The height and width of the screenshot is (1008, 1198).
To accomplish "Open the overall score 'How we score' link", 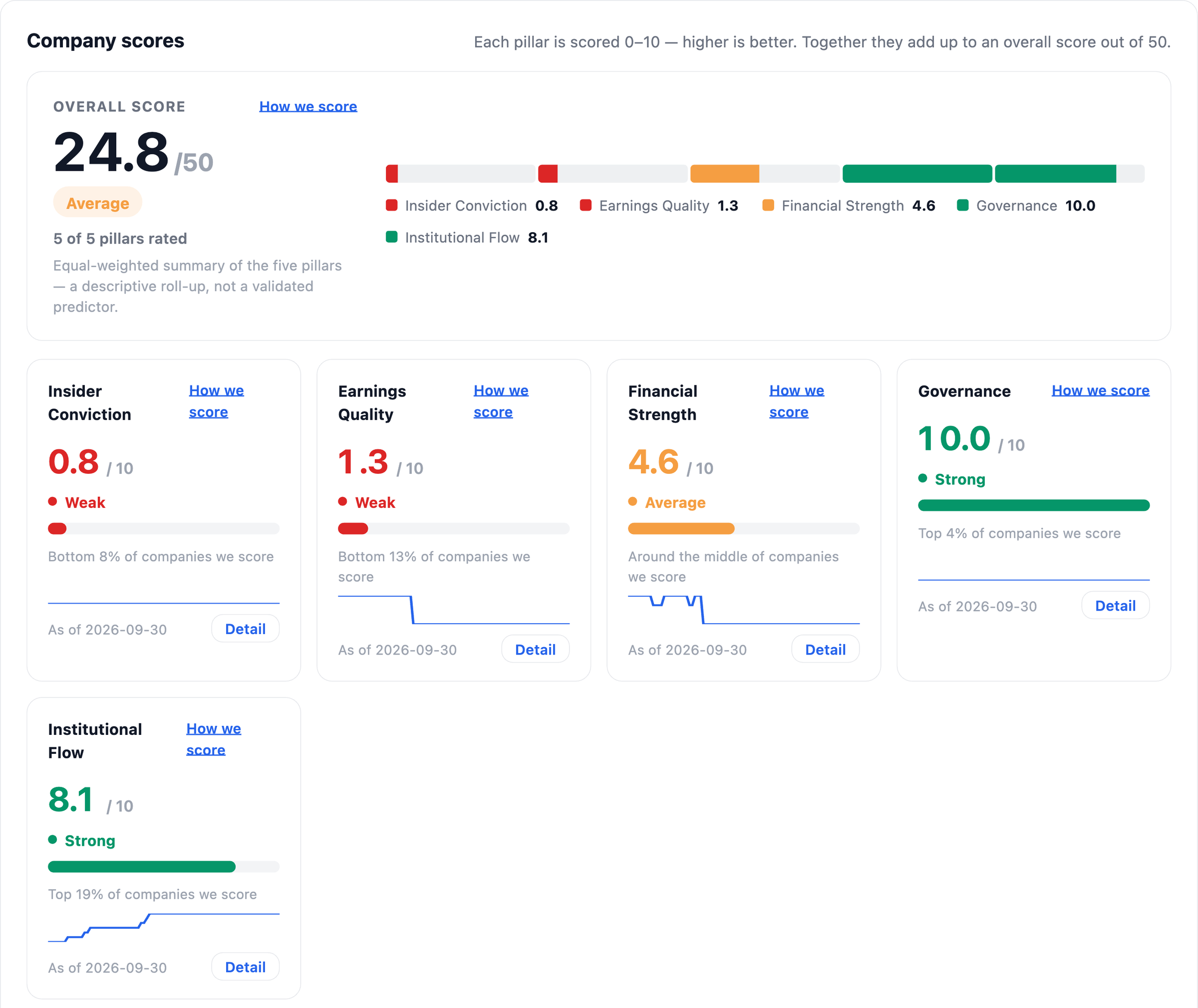I will coord(308,106).
